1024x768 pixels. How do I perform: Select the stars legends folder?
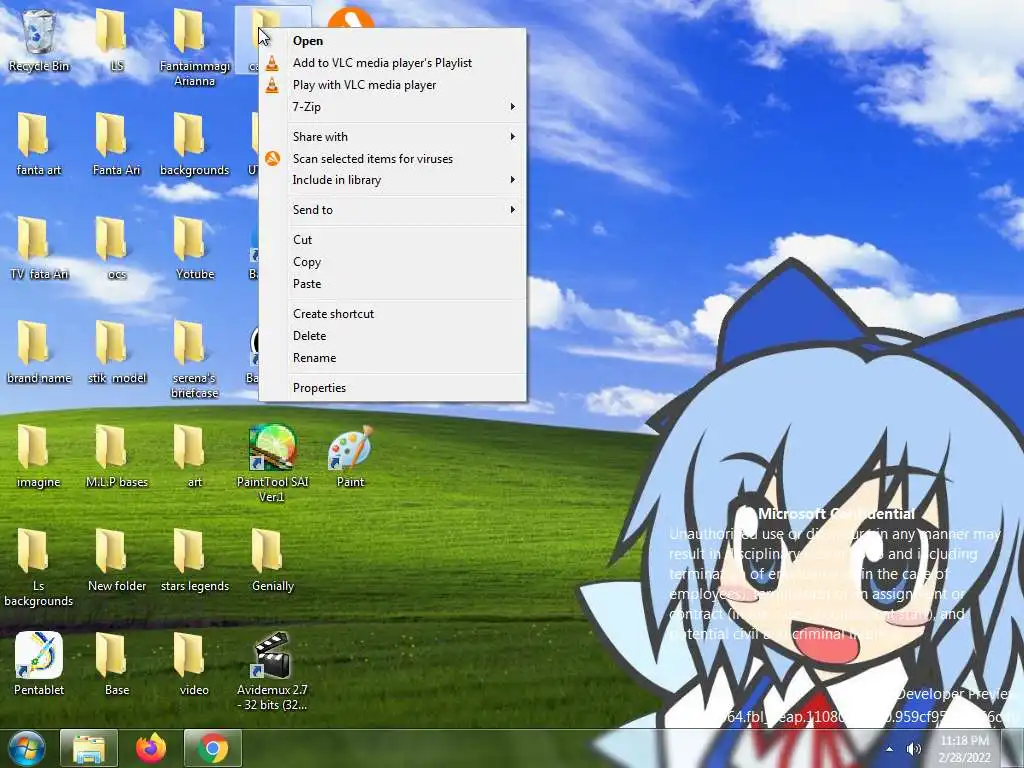[x=195, y=560]
